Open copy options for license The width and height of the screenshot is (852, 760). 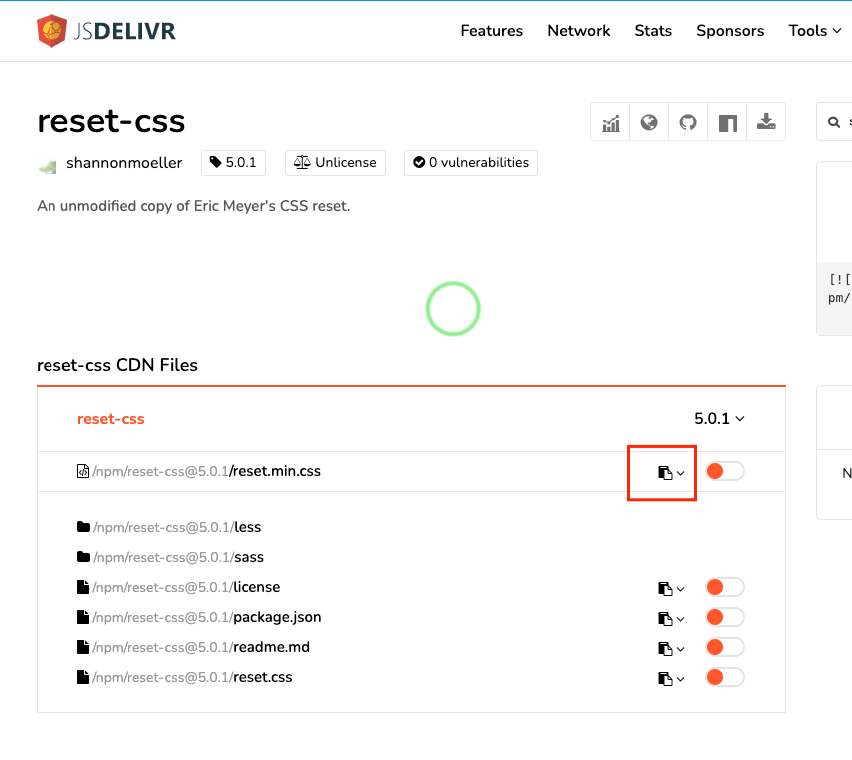tap(671, 589)
